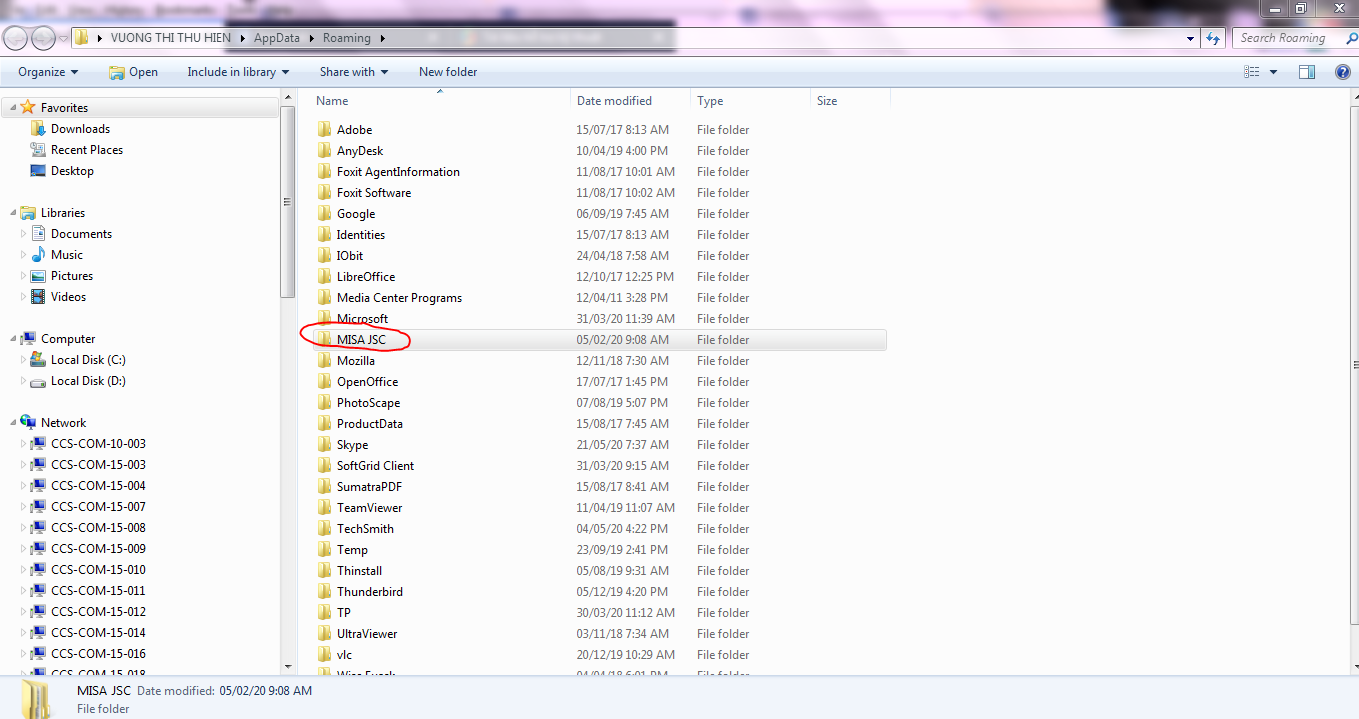Select the Foxit AgentInformation folder row
Screen dimensions: 1359x719
599,172
